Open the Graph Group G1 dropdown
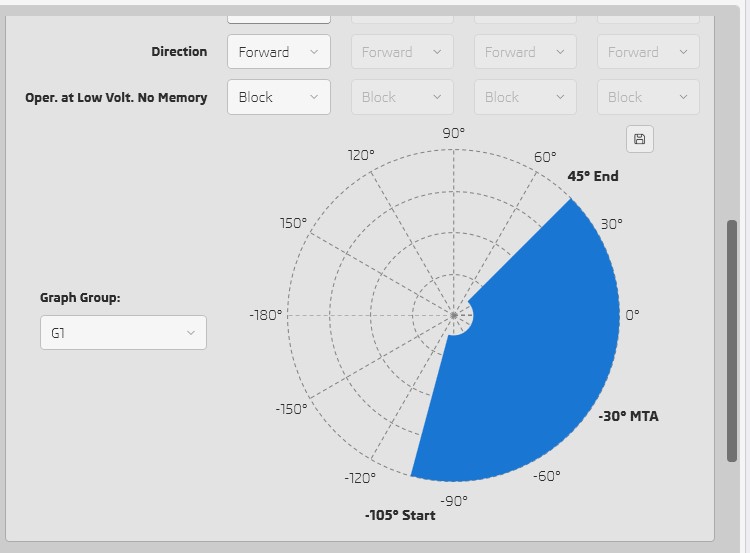 [123, 332]
